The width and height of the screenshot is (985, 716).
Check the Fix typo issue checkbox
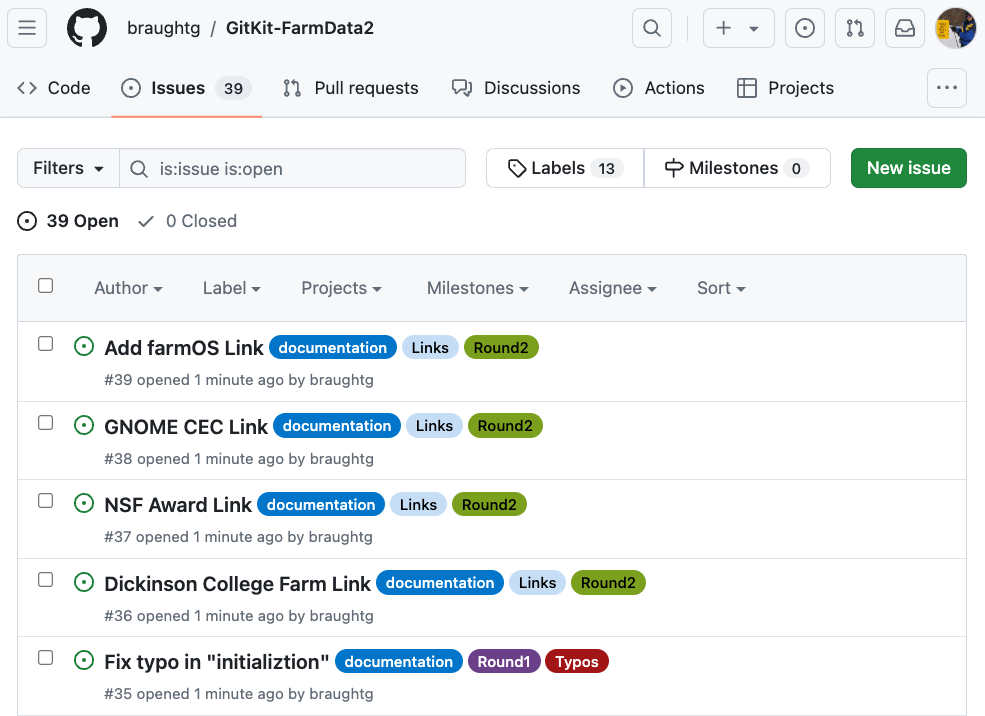pyautogui.click(x=45, y=658)
